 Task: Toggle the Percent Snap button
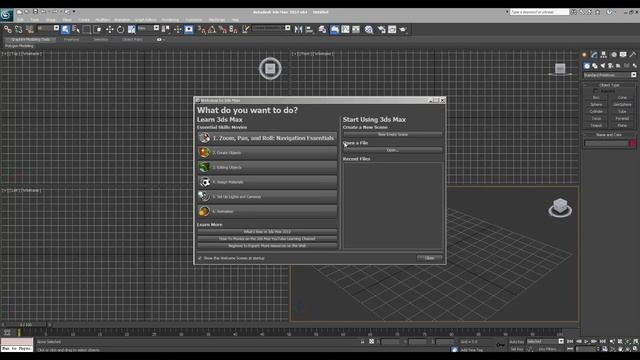click(222, 29)
